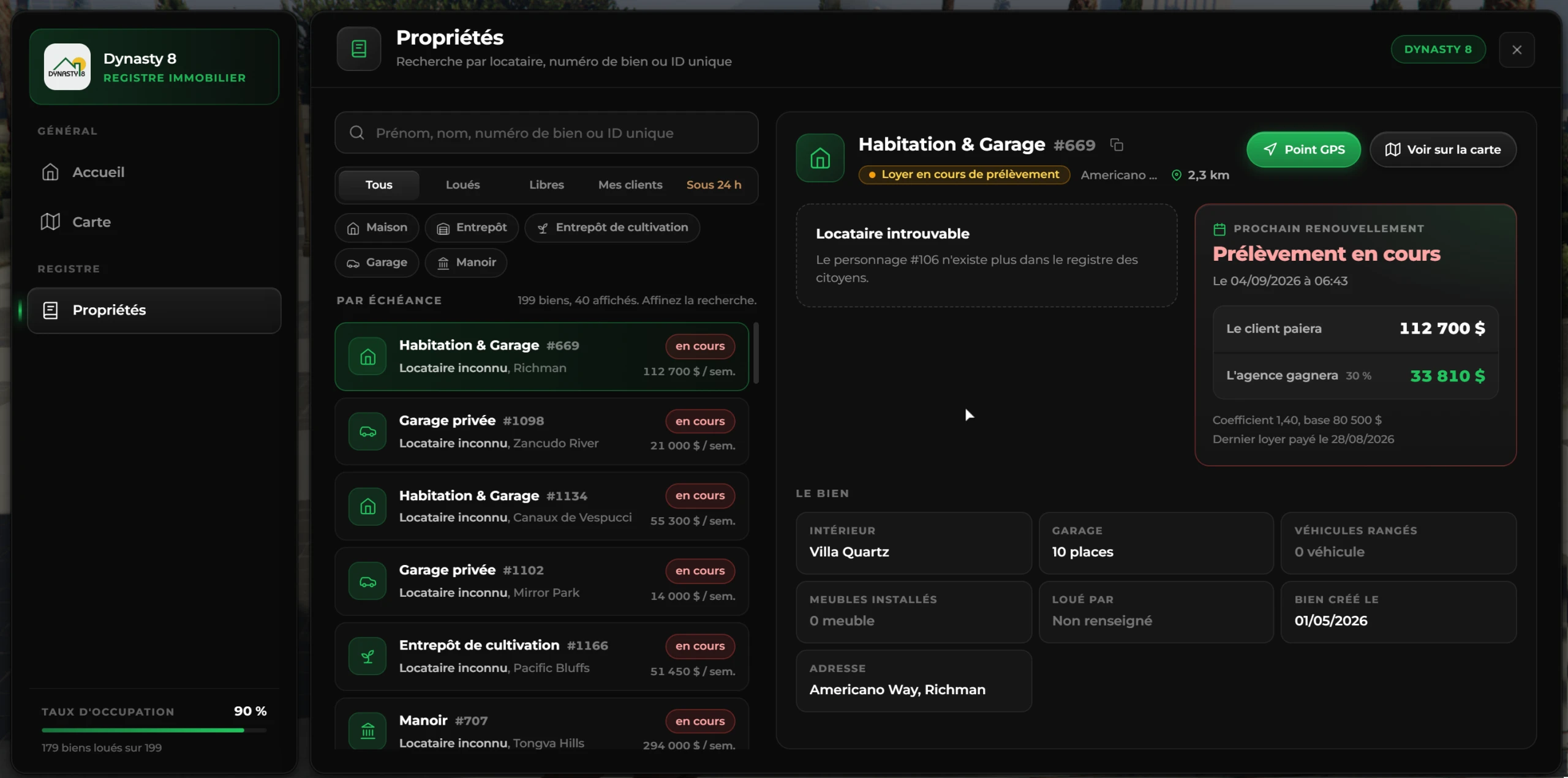Click the occupancy rate progress bar

point(154,730)
